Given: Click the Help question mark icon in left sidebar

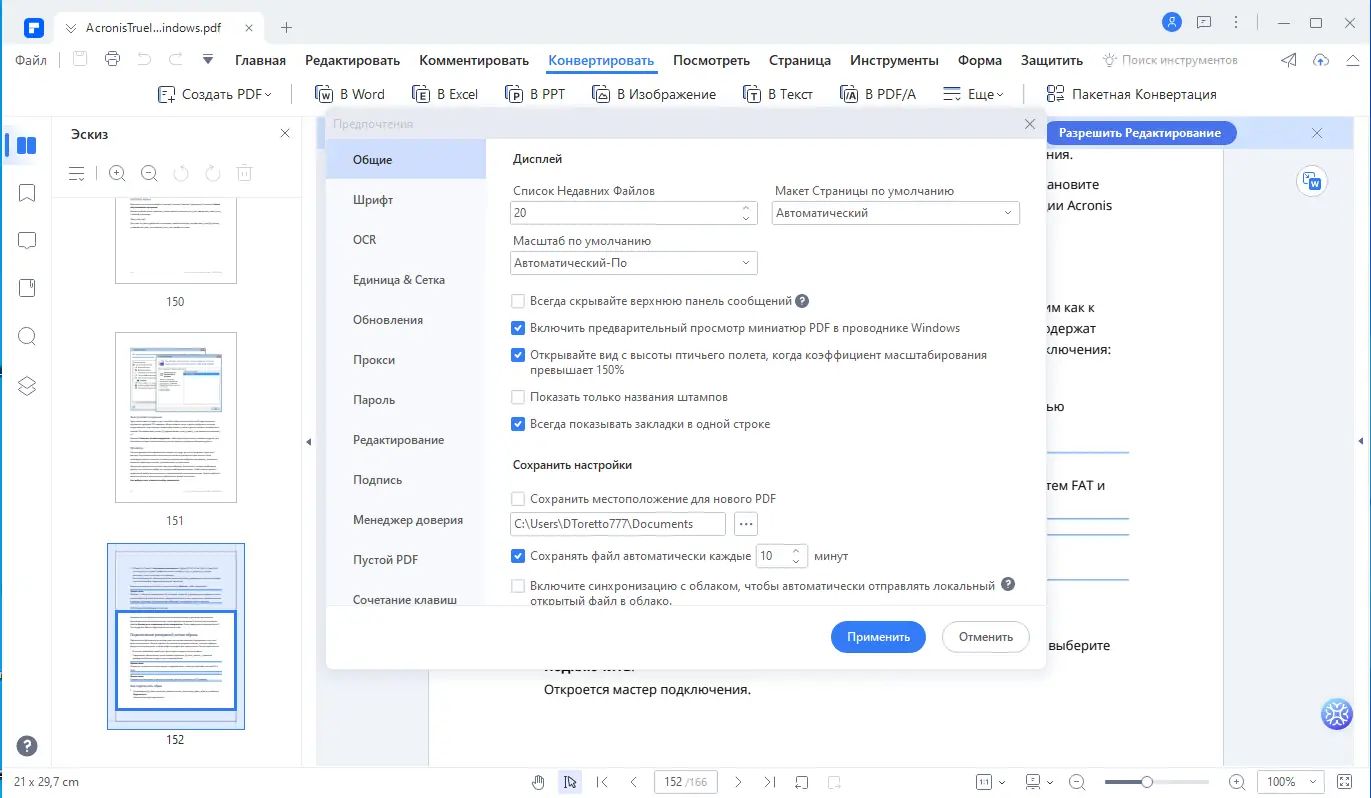Looking at the screenshot, I should coord(27,746).
